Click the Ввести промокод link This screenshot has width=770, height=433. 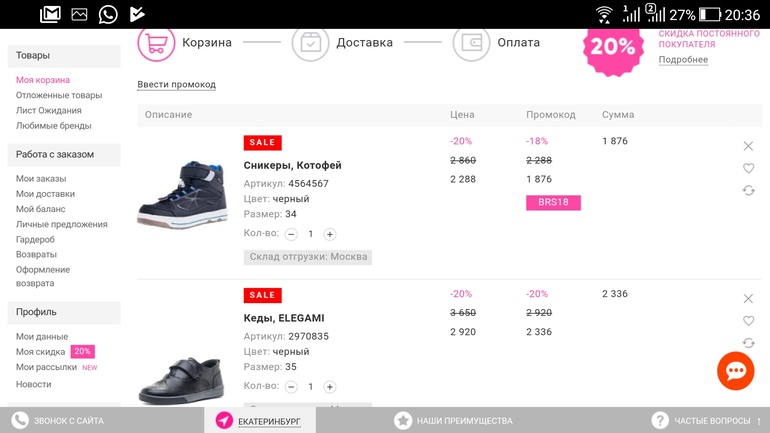pos(176,84)
